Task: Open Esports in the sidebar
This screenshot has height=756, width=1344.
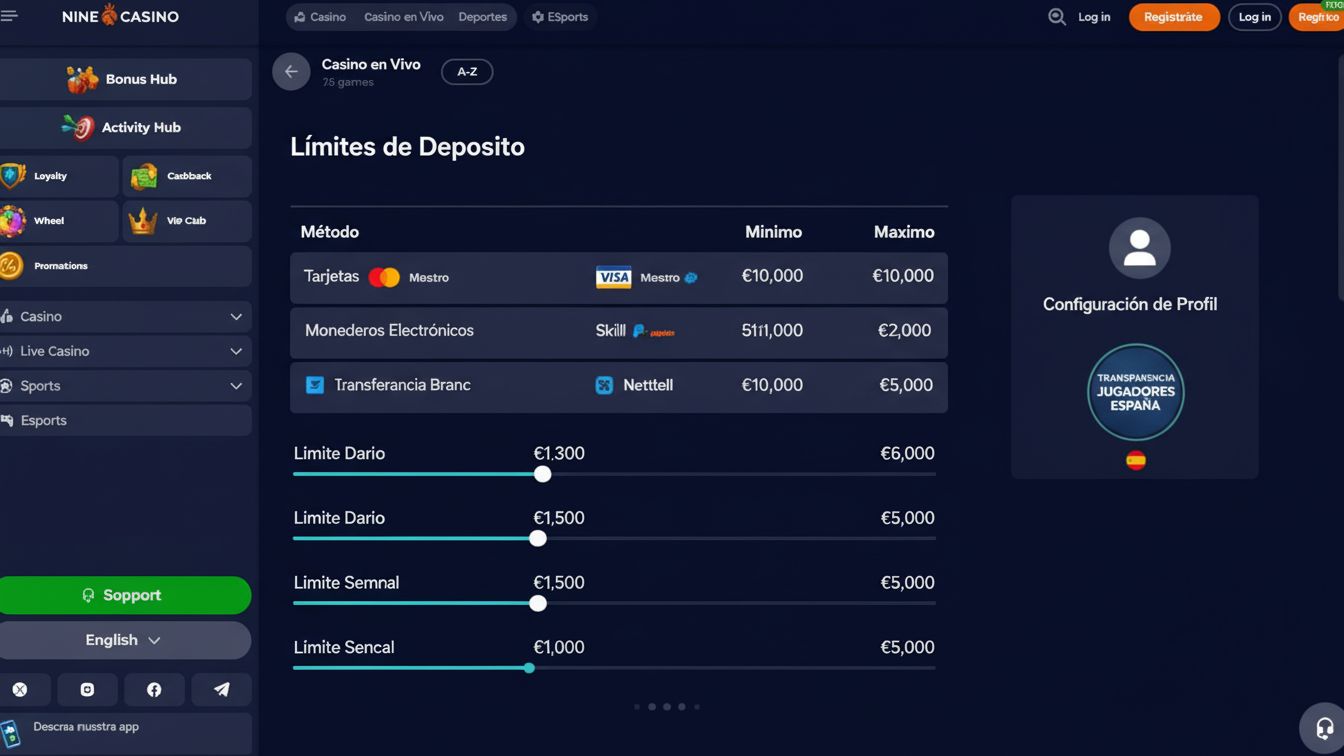Action: point(125,421)
